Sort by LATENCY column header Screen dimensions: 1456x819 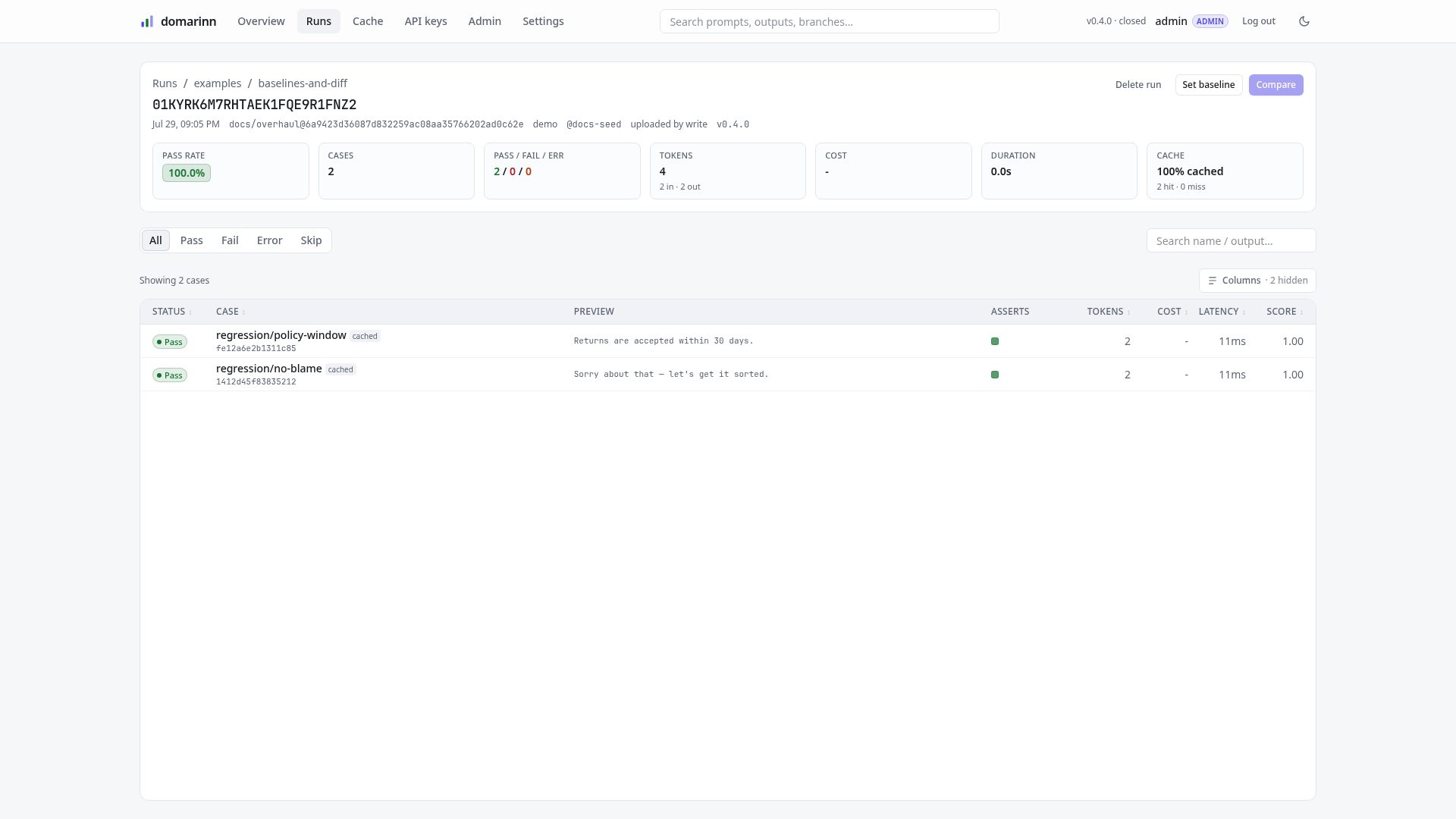click(x=1222, y=312)
